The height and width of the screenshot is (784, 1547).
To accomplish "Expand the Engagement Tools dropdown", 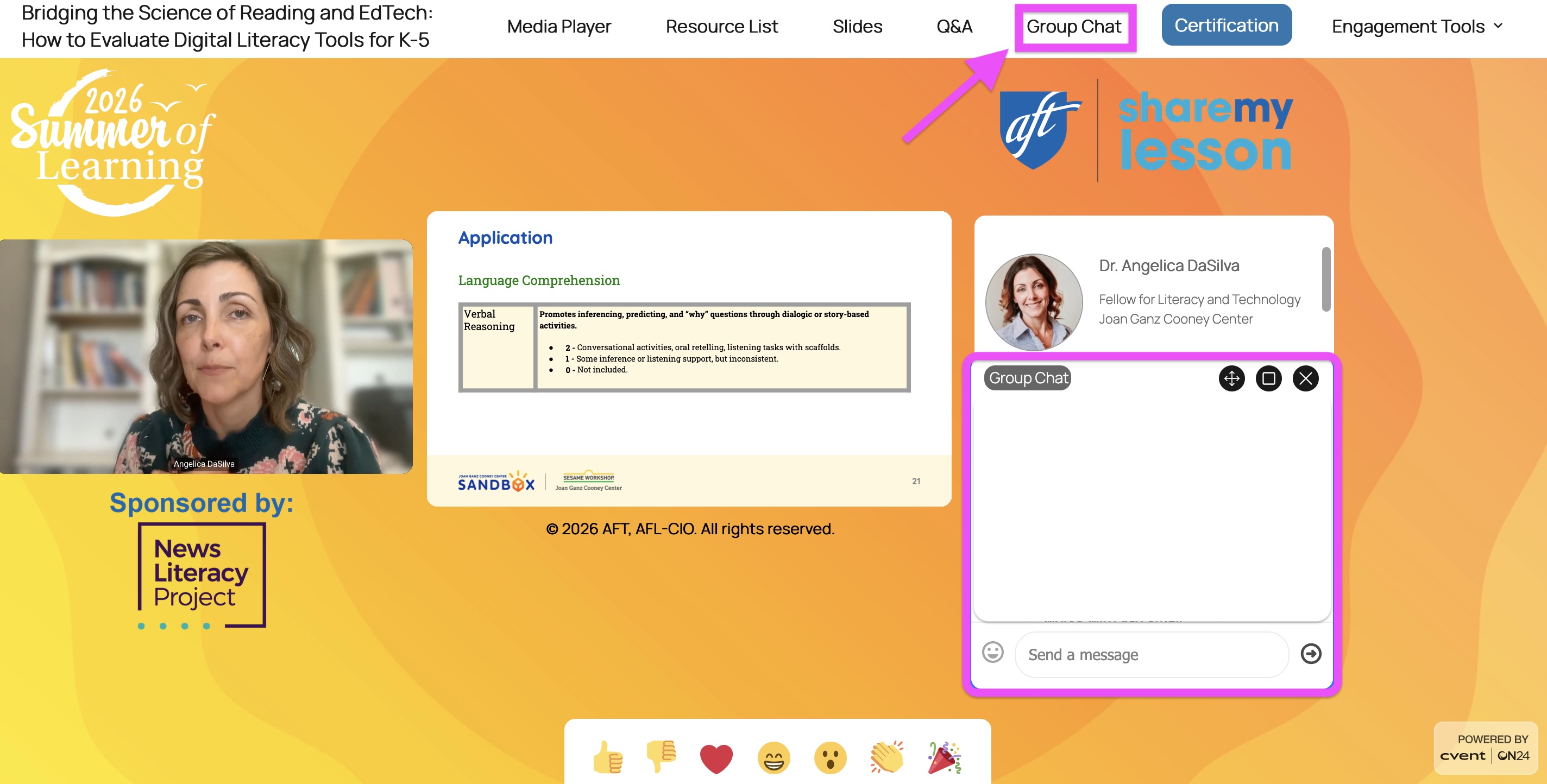I will pos(1417,27).
